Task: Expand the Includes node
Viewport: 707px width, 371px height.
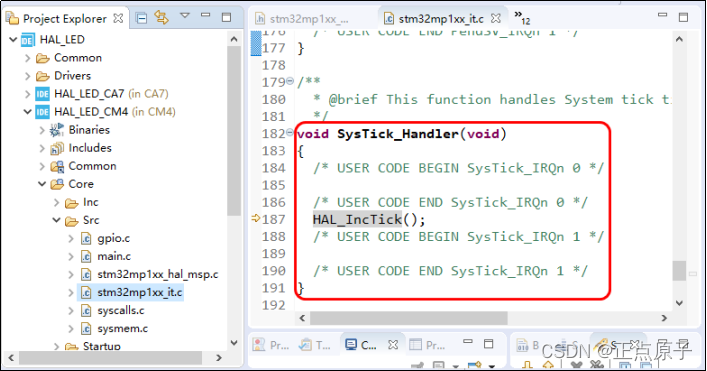Action: 42,148
